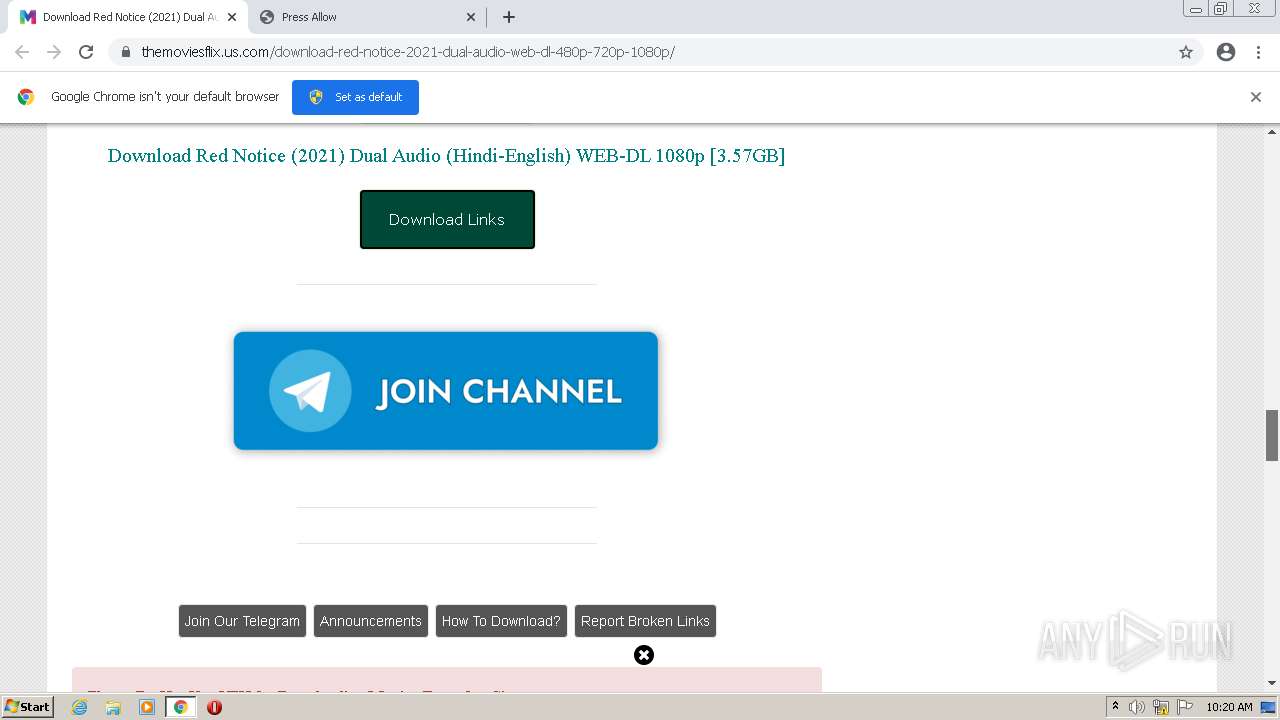Switch to the Press Allow tab
This screenshot has width=1280, height=720.
tap(367, 17)
